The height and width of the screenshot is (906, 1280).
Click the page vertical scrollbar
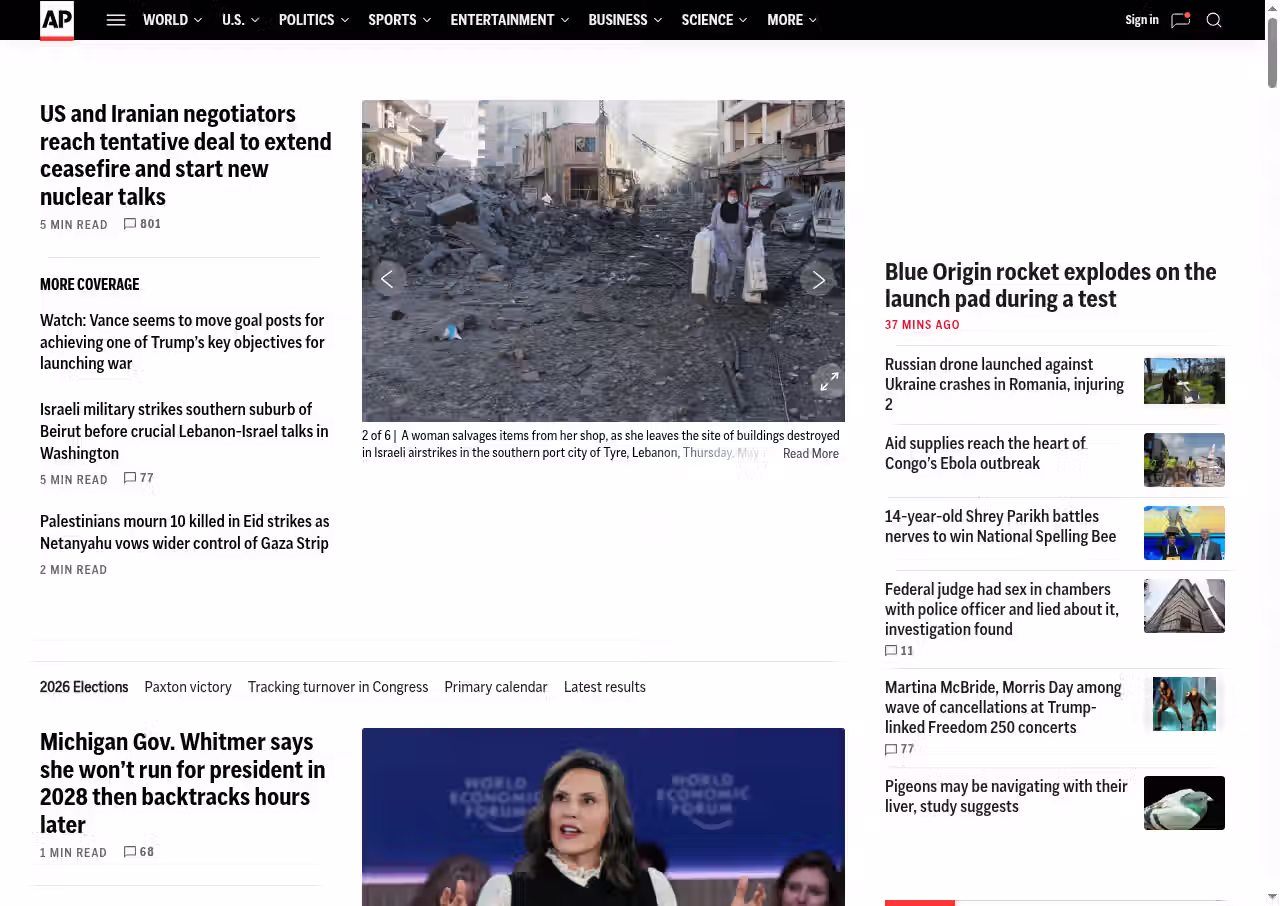coord(1272,453)
